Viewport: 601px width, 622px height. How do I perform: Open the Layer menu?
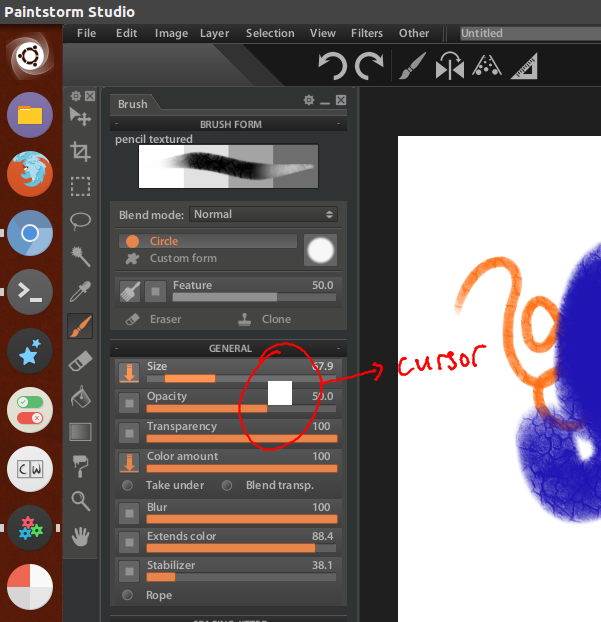point(214,33)
